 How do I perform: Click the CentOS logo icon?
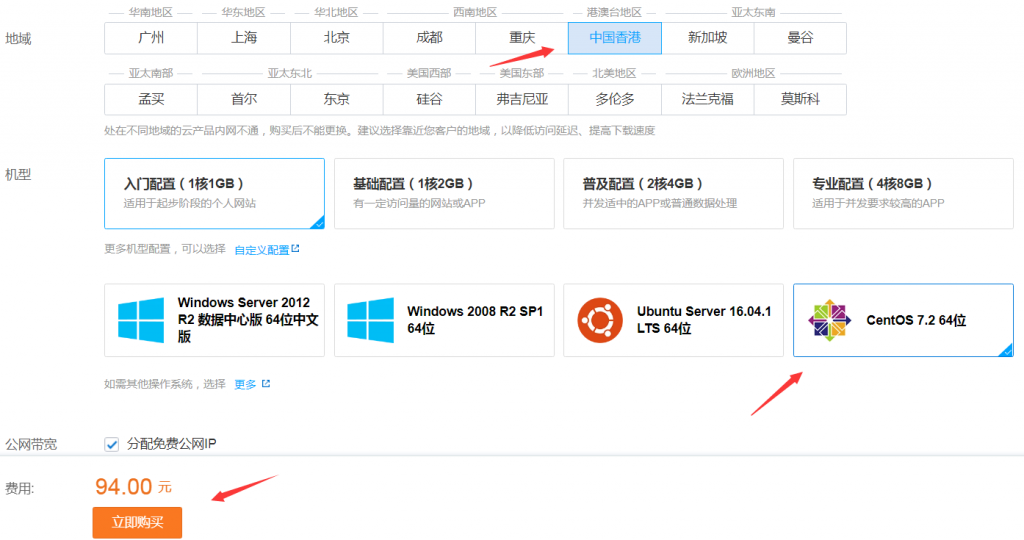click(829, 320)
